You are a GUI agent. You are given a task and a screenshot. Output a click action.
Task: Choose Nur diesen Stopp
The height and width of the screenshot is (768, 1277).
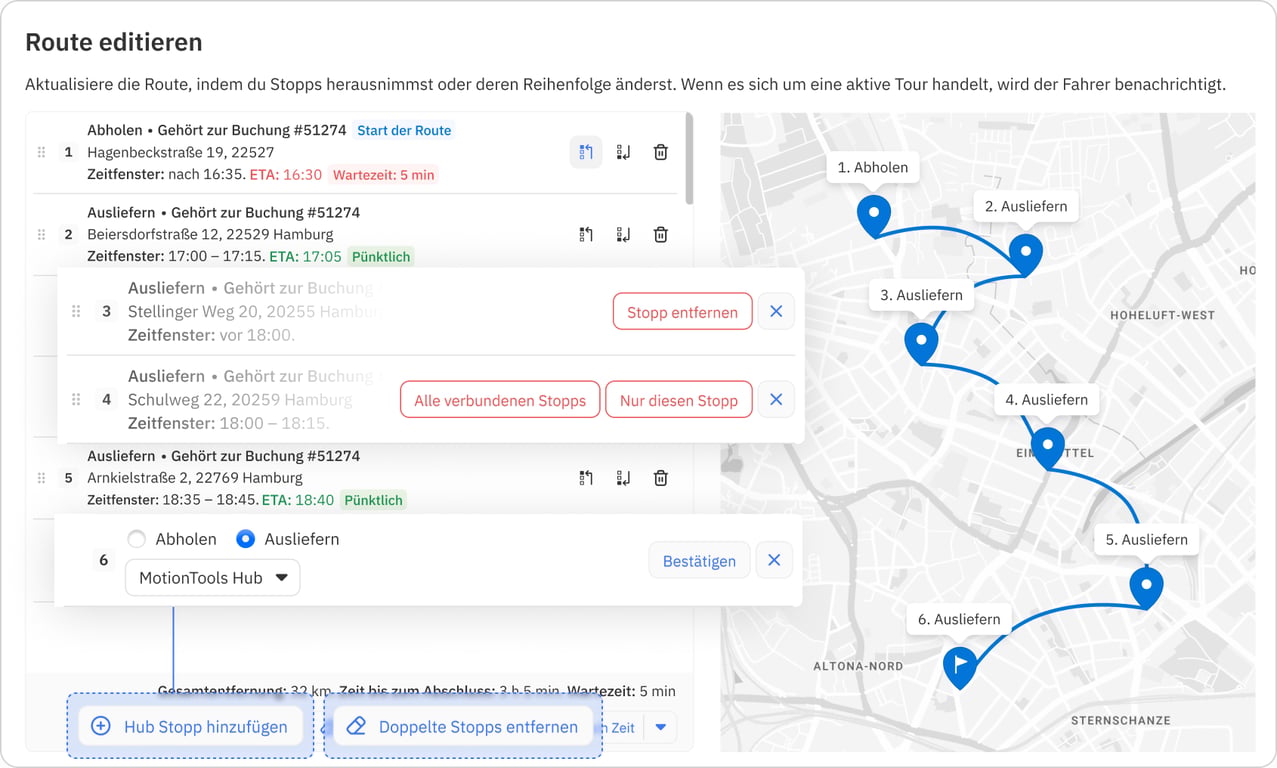(x=678, y=400)
